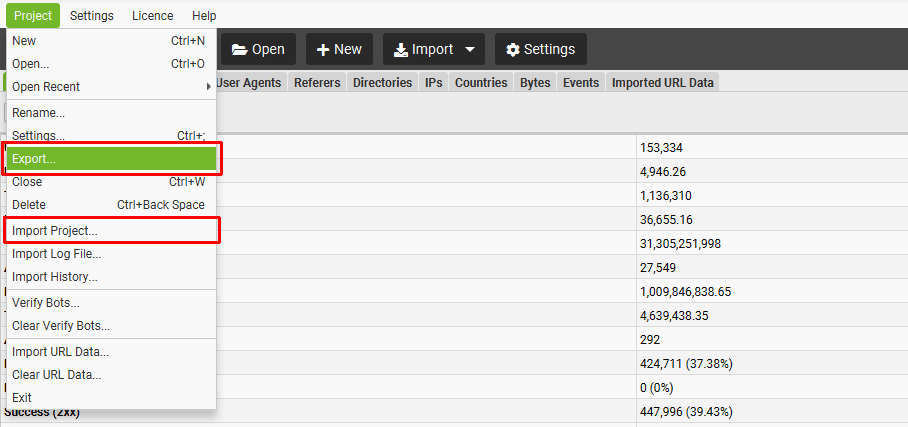Select Clear Verify Bots... entry
Viewport: 908px width, 427px height.
pyautogui.click(x=111, y=326)
